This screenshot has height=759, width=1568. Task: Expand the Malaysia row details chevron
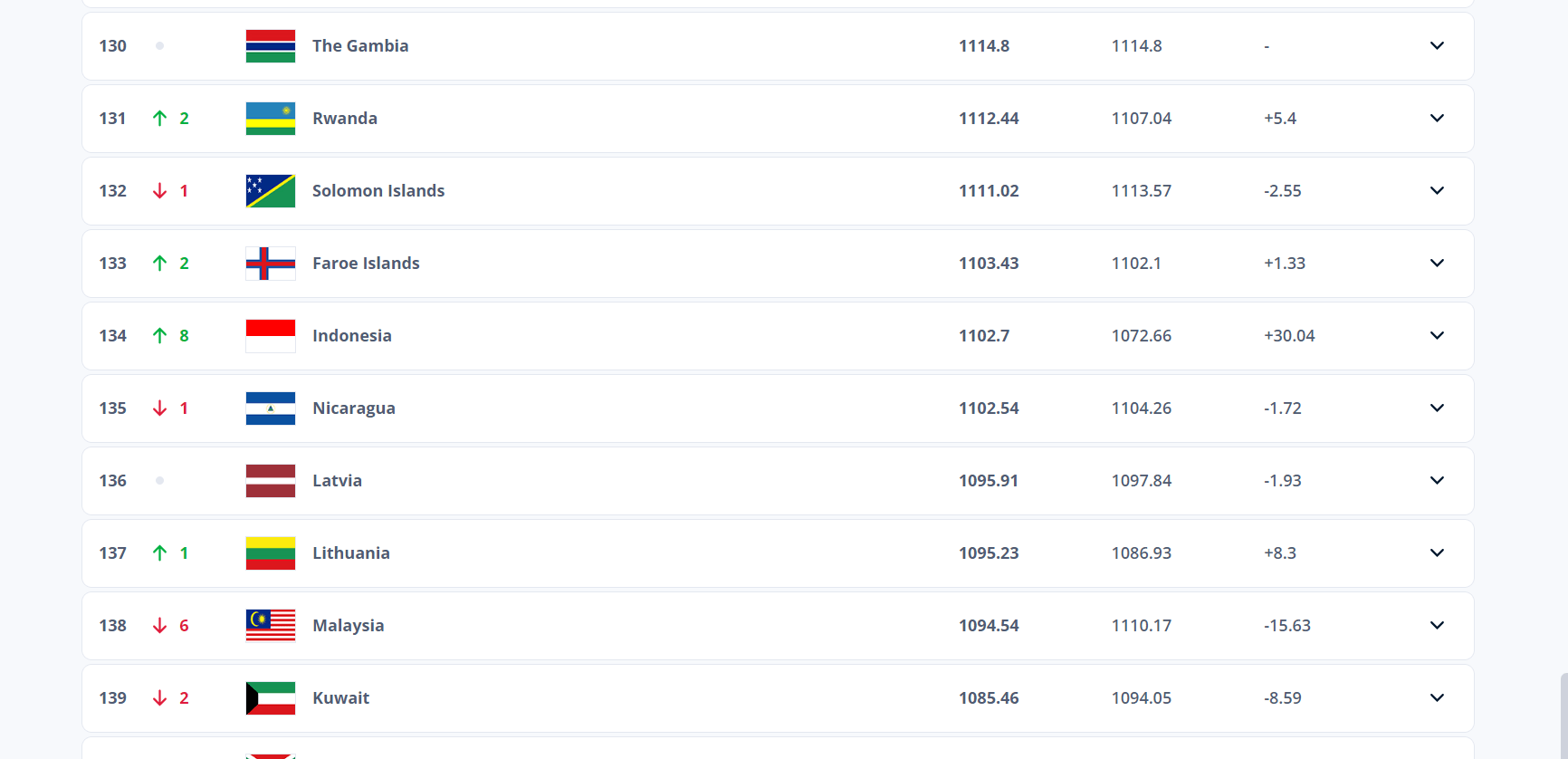[x=1437, y=626]
